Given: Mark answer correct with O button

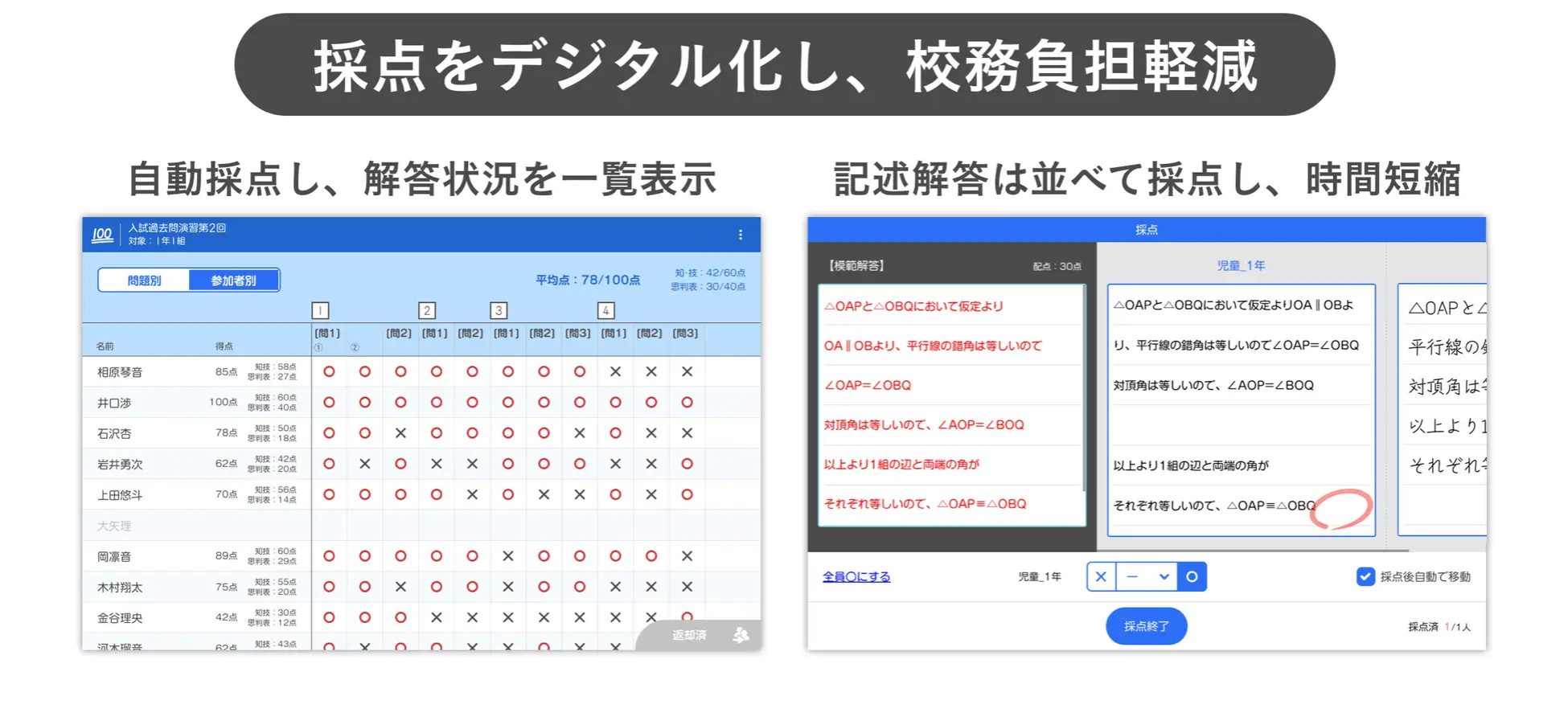Looking at the screenshot, I should pos(1192,576).
